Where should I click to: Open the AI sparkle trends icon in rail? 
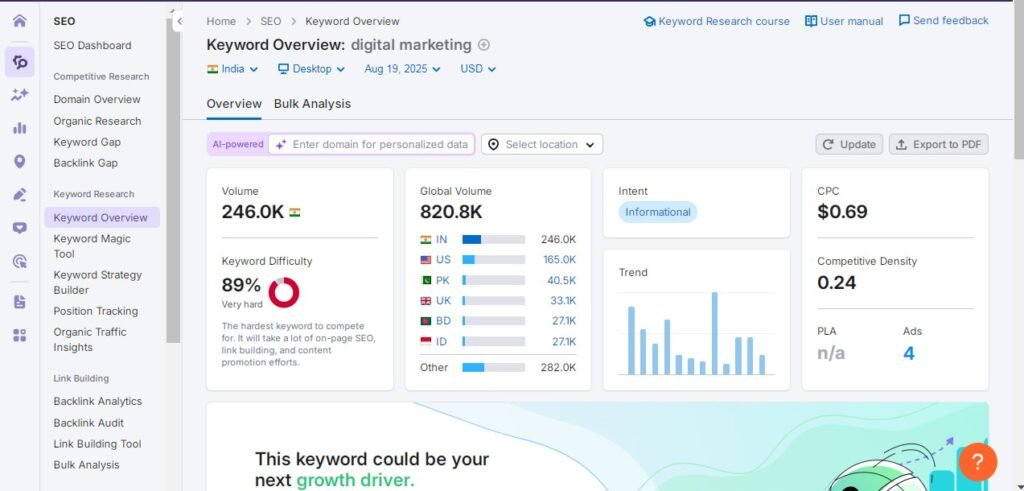tap(20, 95)
